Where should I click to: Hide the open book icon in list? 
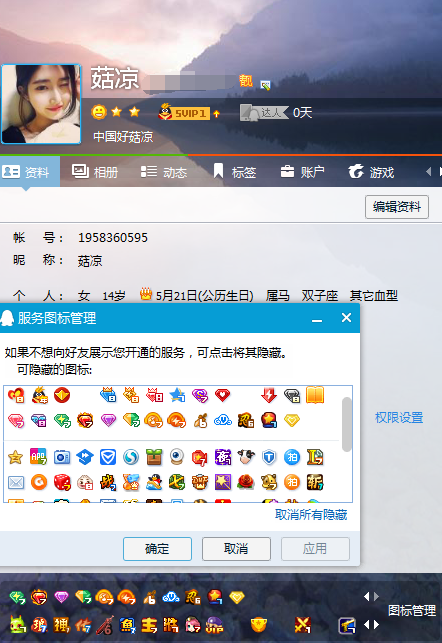click(x=315, y=395)
